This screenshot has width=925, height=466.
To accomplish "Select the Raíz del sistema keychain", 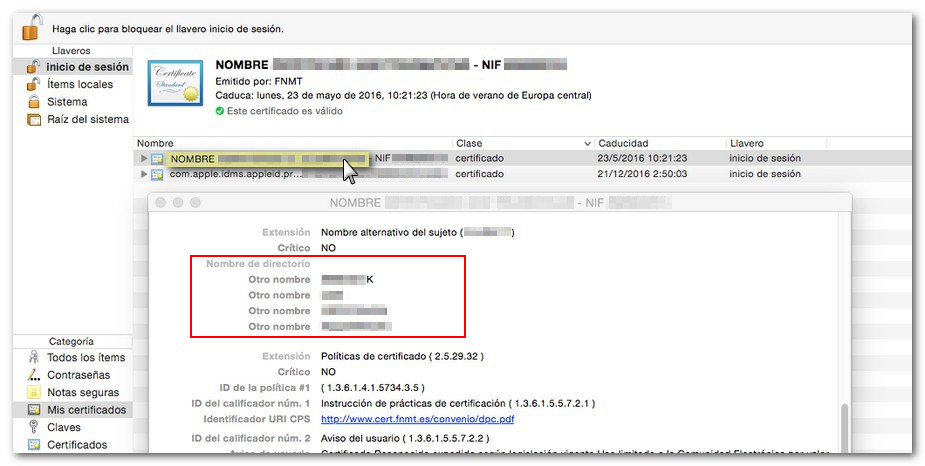I will click(88, 119).
